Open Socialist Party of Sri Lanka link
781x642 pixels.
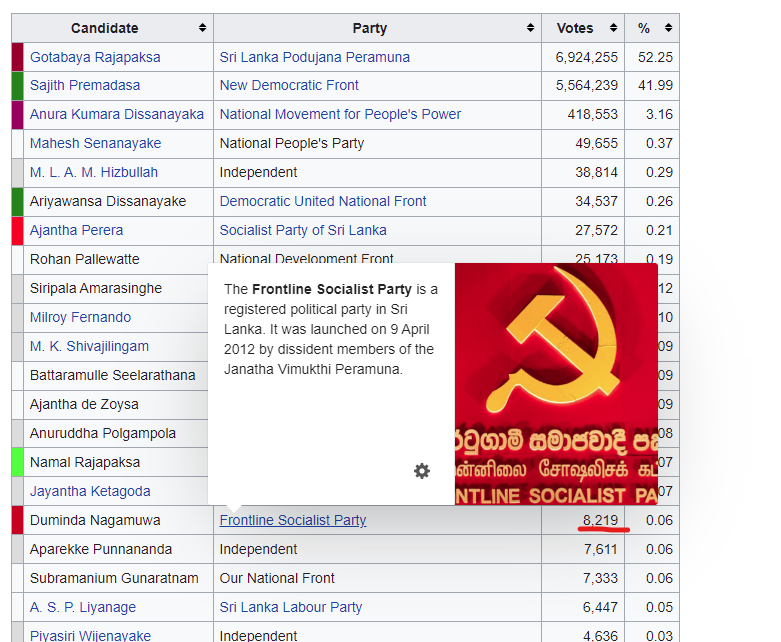tap(303, 230)
